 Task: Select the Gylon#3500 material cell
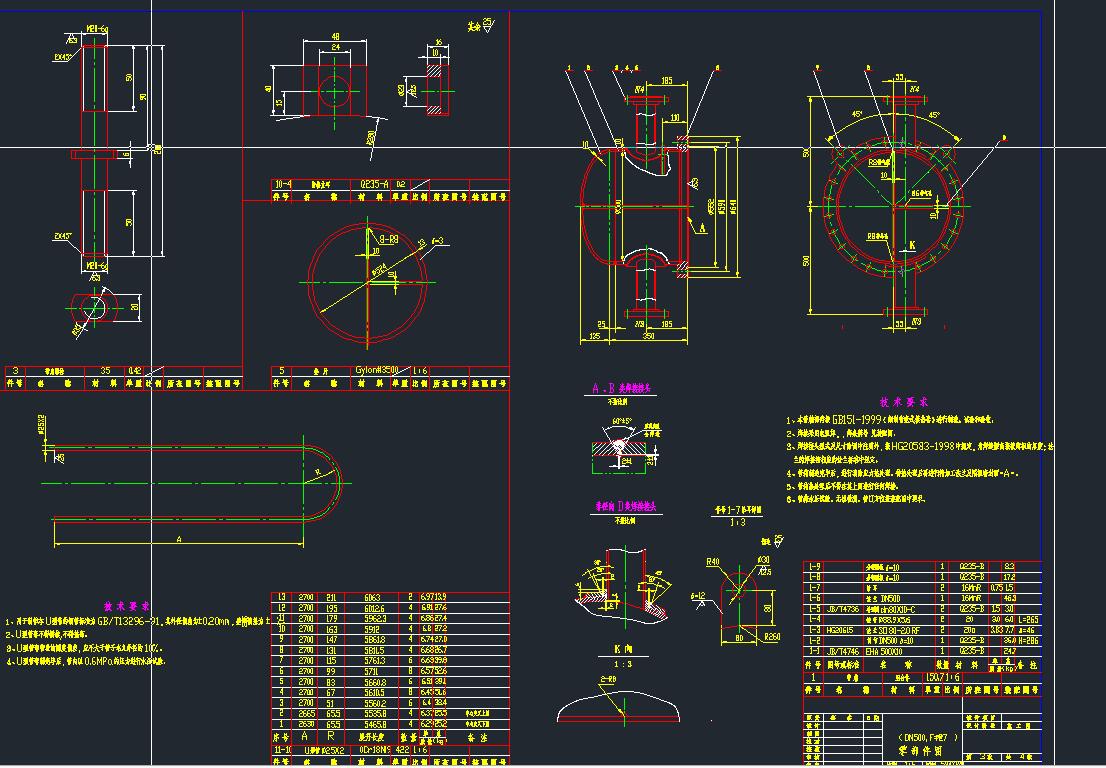coord(377,370)
